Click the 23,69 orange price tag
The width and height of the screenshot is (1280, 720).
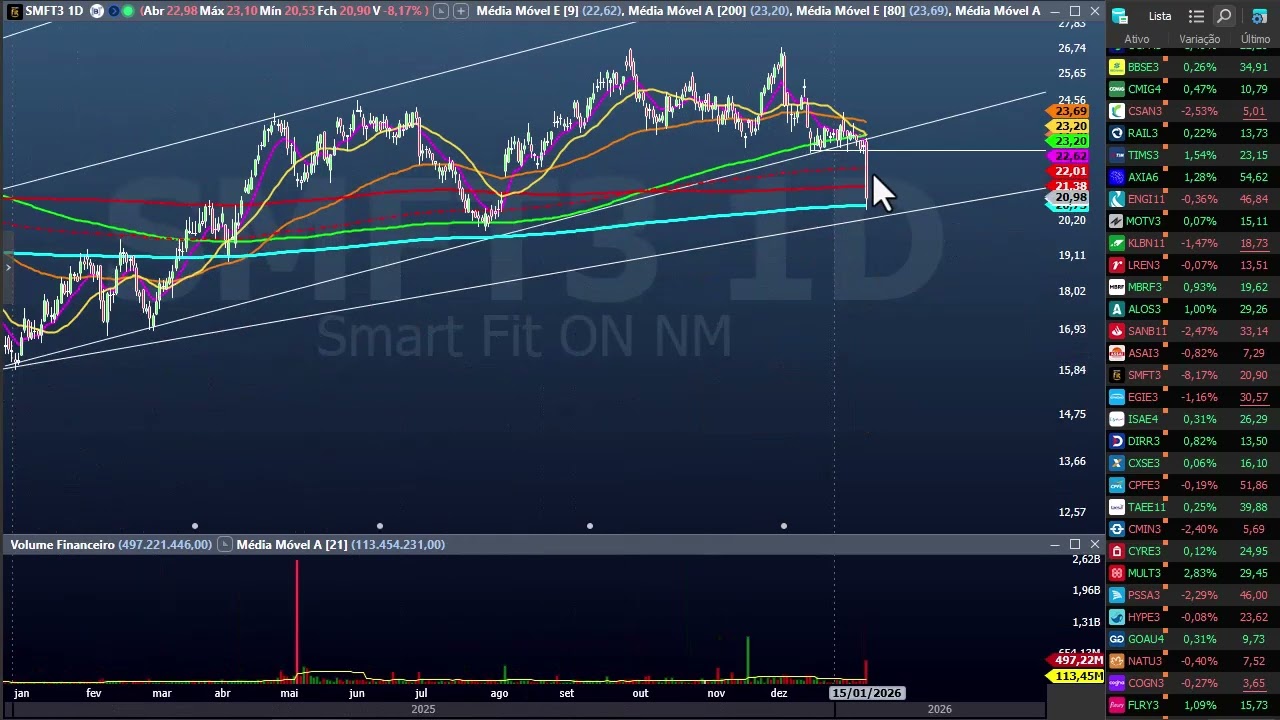click(x=1070, y=111)
